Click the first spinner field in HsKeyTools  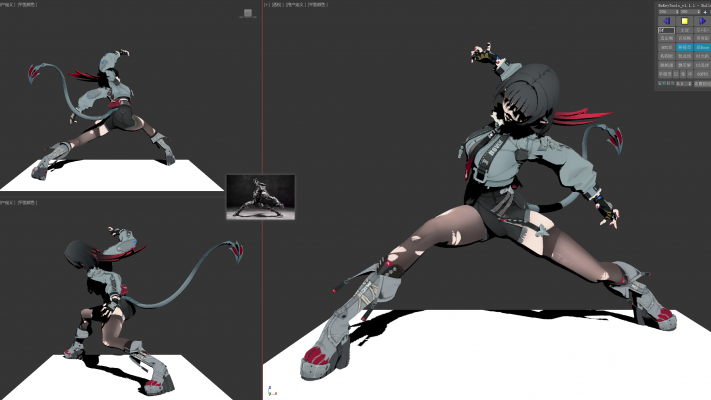pos(664,12)
